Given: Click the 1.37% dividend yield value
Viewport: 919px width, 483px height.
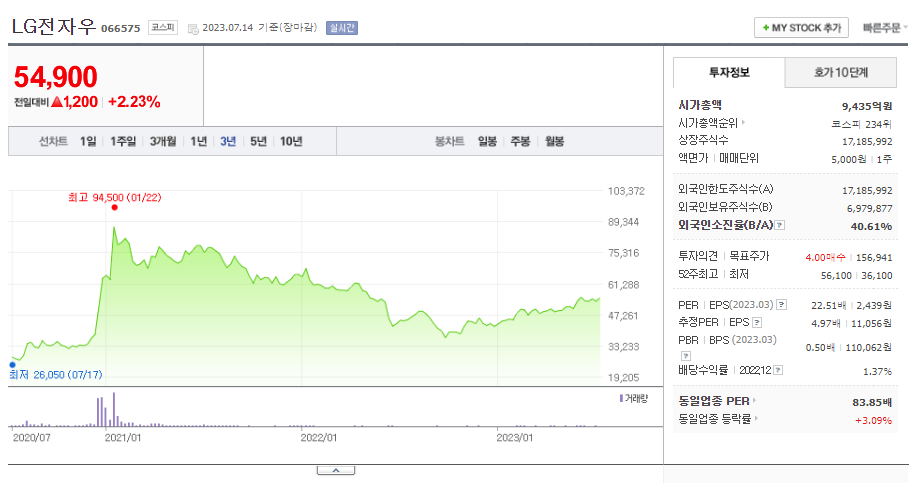Looking at the screenshot, I should [877, 372].
